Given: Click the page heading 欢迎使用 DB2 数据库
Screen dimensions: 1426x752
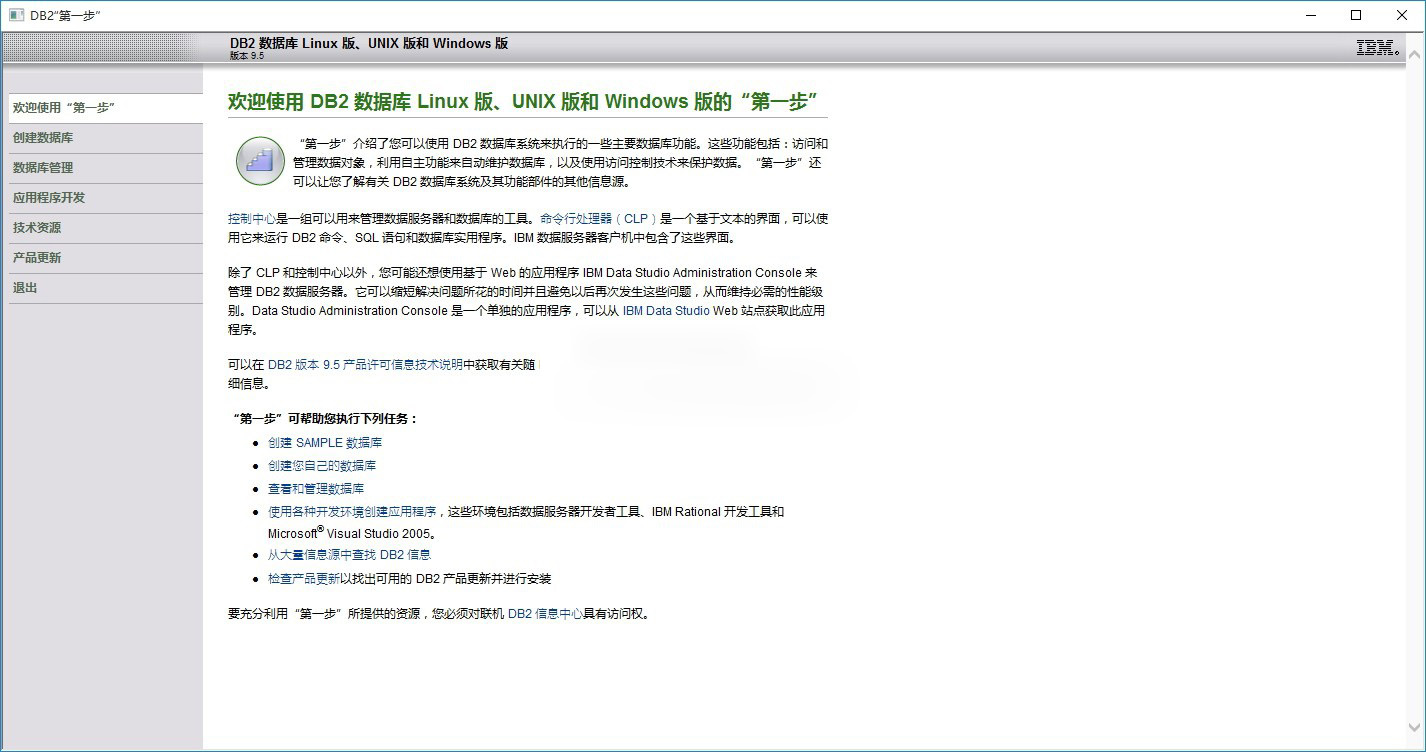Looking at the screenshot, I should click(524, 102).
